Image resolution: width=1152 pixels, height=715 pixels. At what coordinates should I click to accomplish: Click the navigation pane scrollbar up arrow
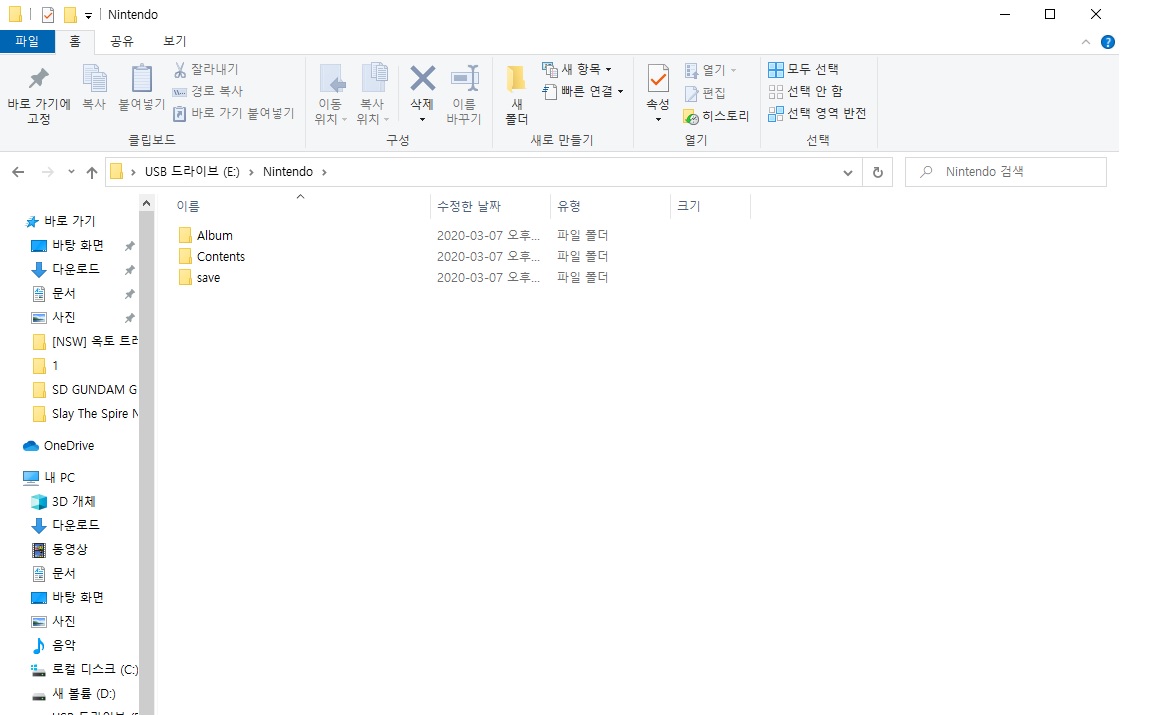[146, 203]
